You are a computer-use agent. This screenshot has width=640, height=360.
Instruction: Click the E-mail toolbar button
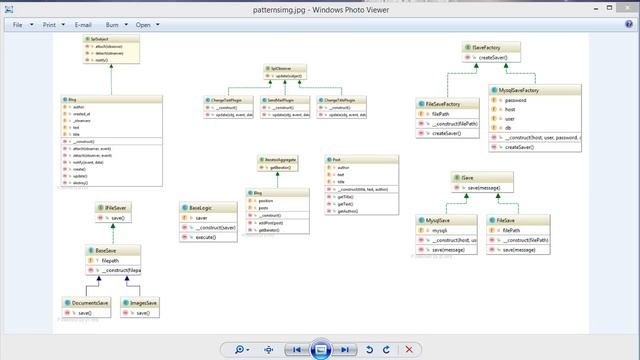83,25
